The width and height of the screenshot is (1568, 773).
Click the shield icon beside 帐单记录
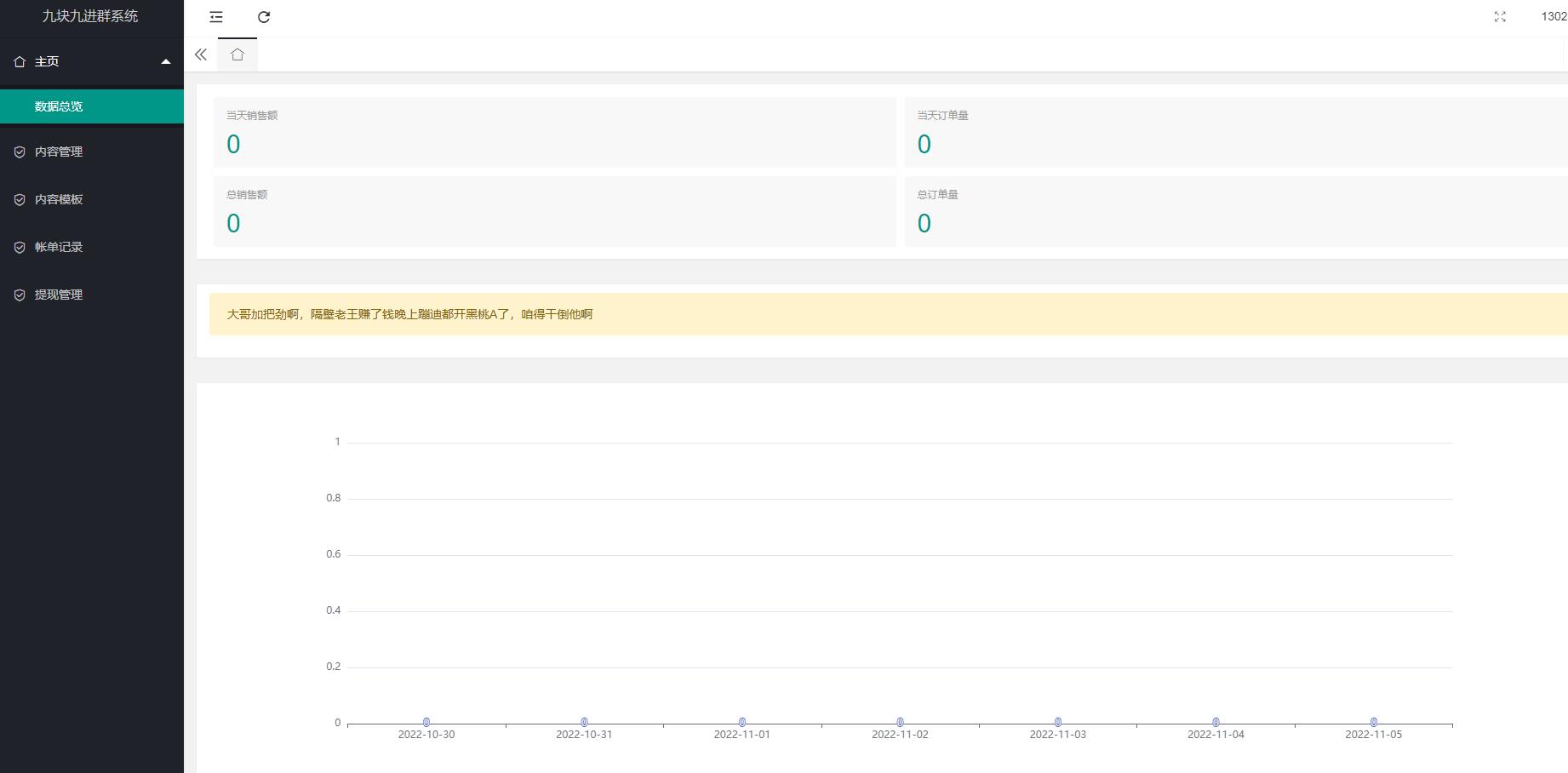[20, 248]
